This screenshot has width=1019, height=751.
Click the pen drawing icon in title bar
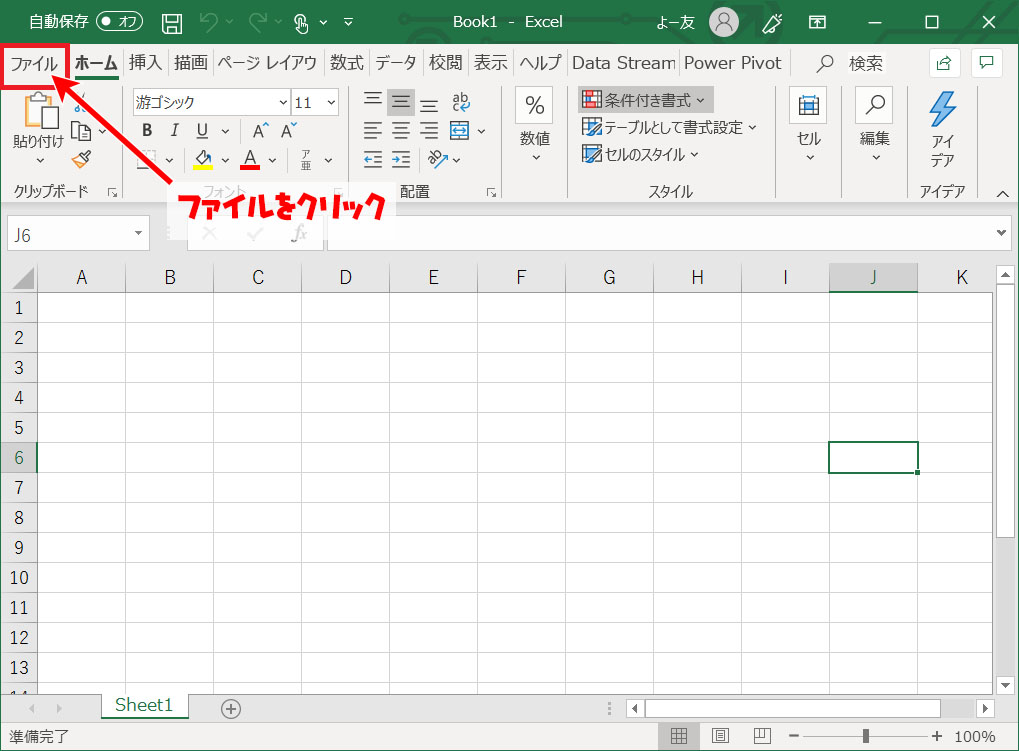772,23
